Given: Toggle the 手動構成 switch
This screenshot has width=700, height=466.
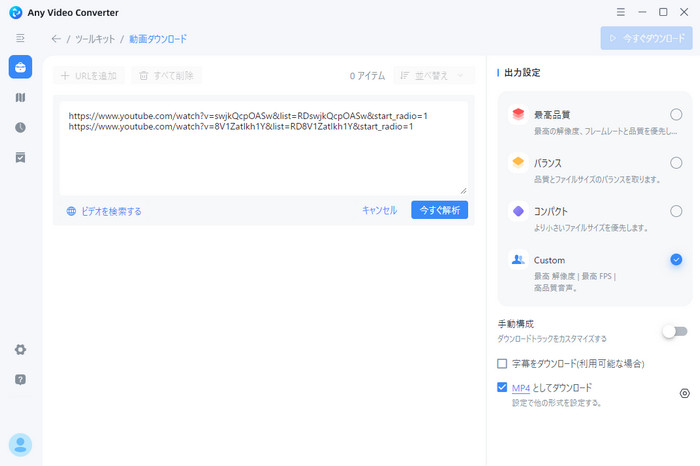Looking at the screenshot, I should click(675, 331).
